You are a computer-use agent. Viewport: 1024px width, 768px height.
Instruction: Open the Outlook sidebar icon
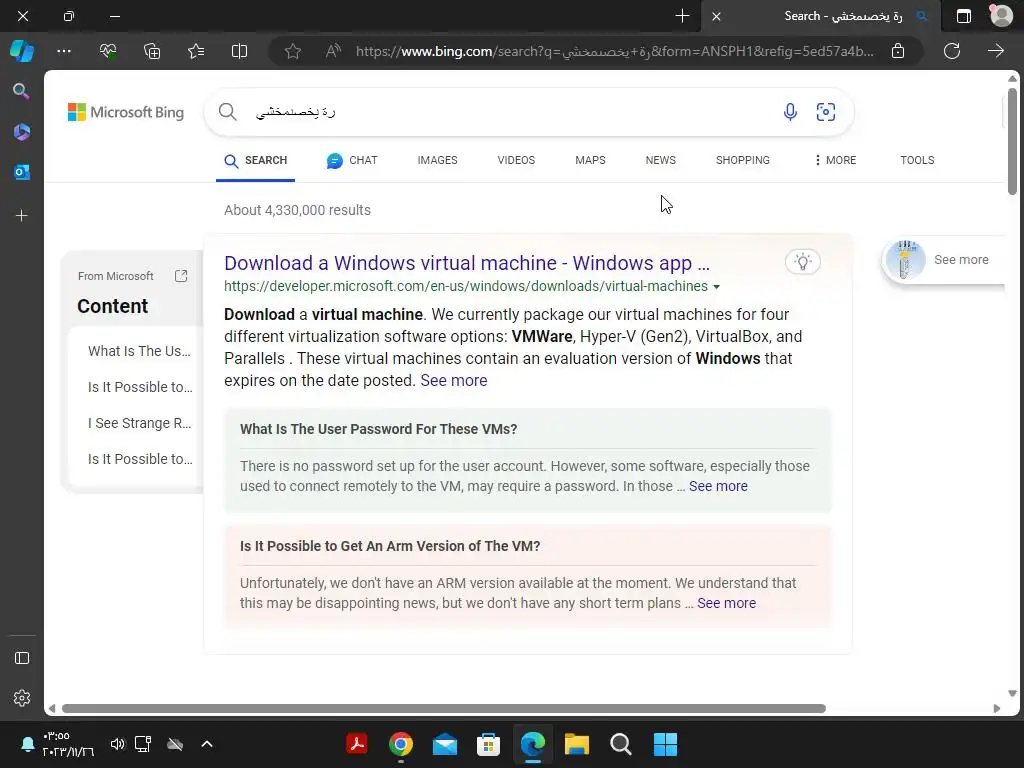(22, 172)
